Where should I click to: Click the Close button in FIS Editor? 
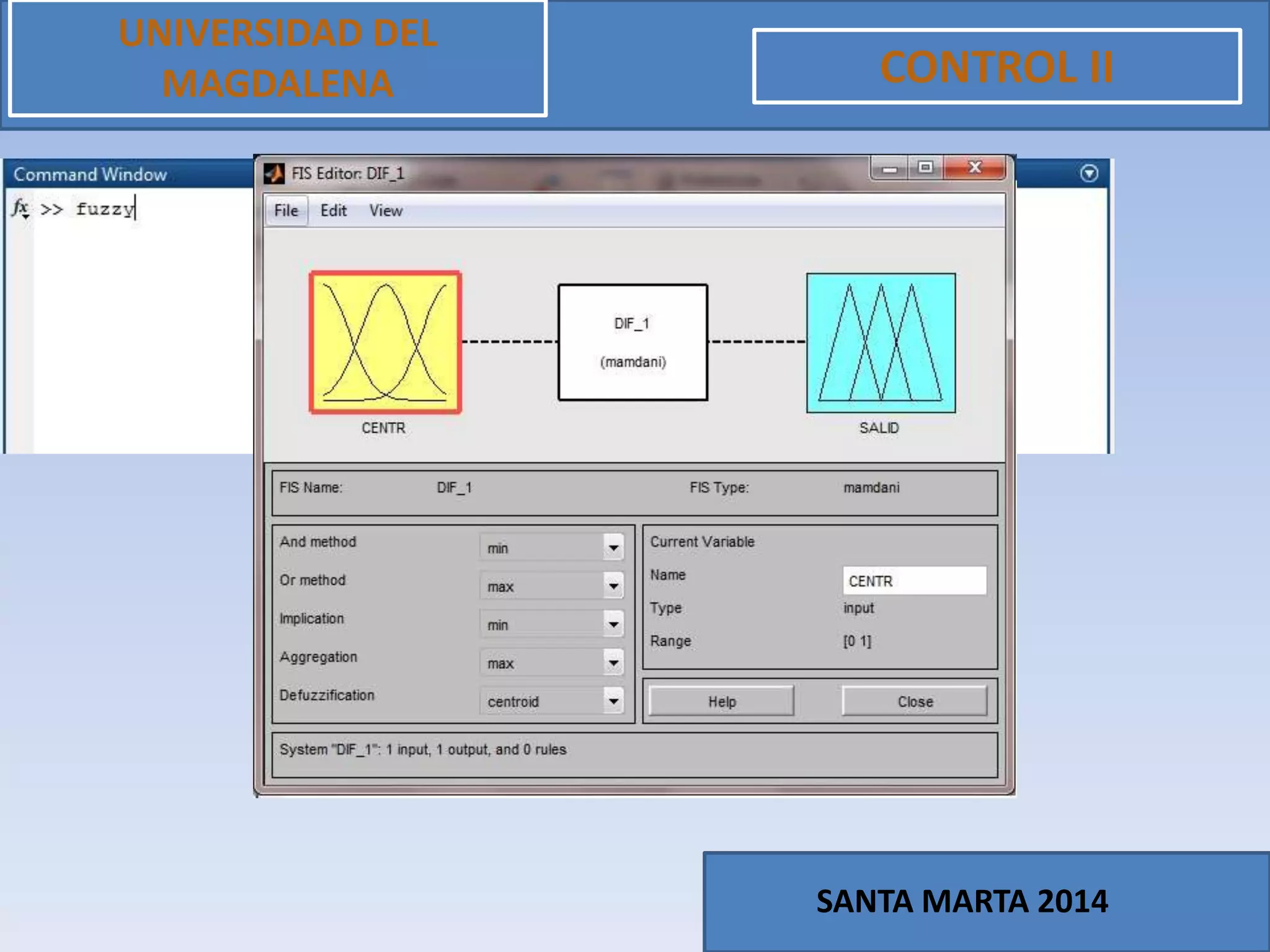click(915, 701)
